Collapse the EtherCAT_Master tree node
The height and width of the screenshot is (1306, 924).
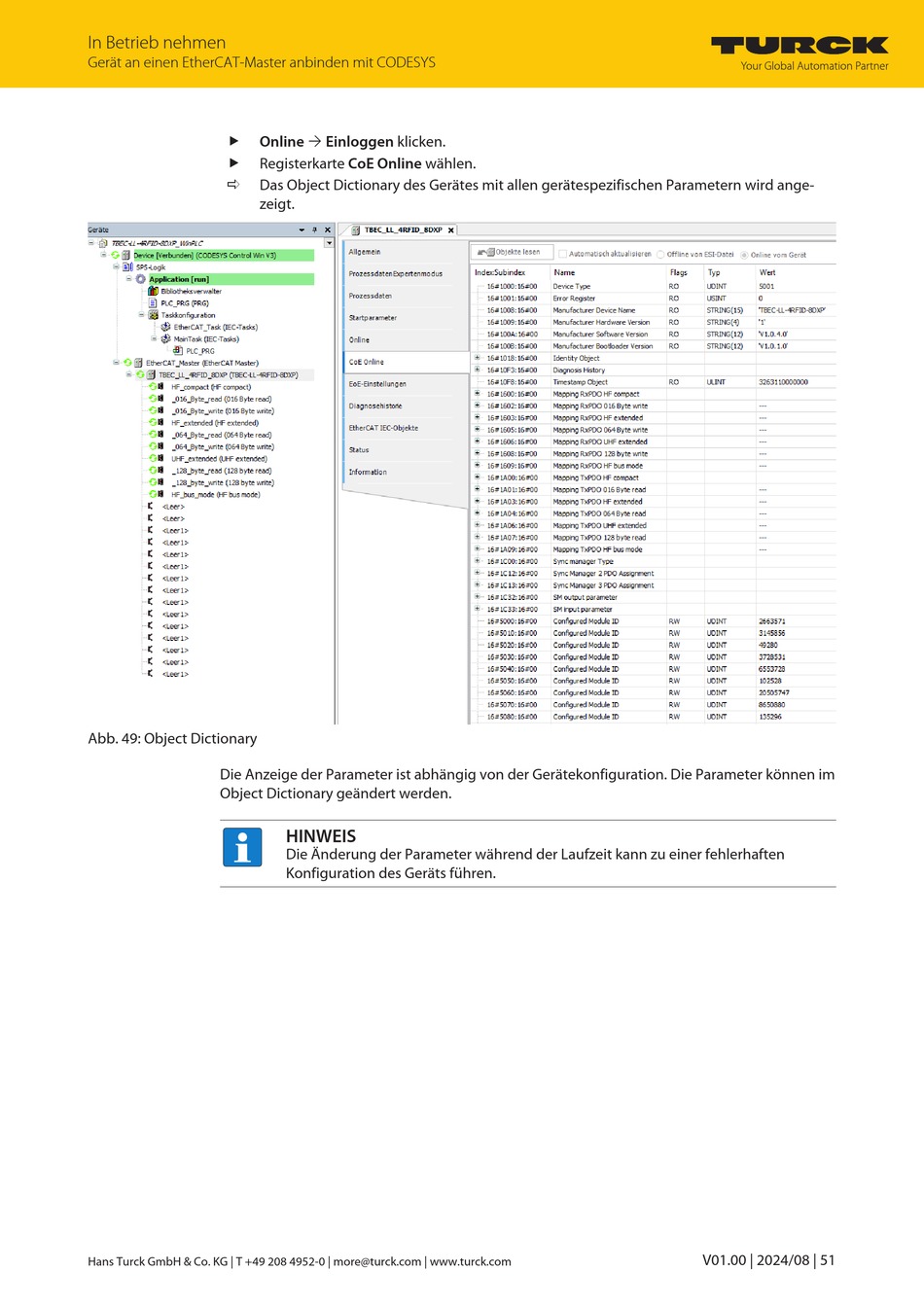pos(116,363)
